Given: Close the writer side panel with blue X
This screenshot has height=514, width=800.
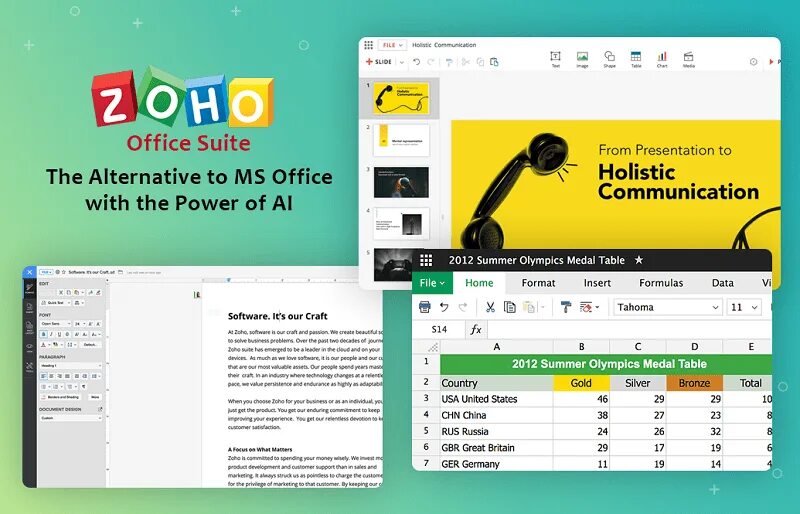Looking at the screenshot, I should (30, 272).
